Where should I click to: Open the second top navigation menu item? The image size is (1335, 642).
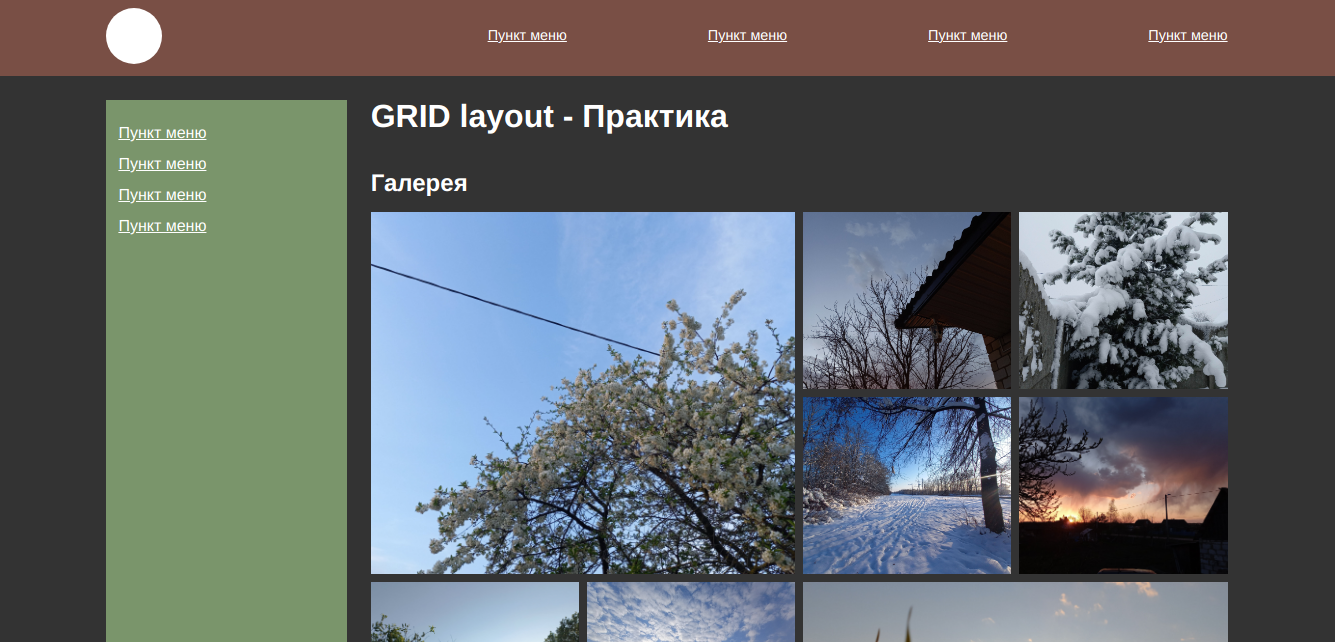click(x=747, y=35)
